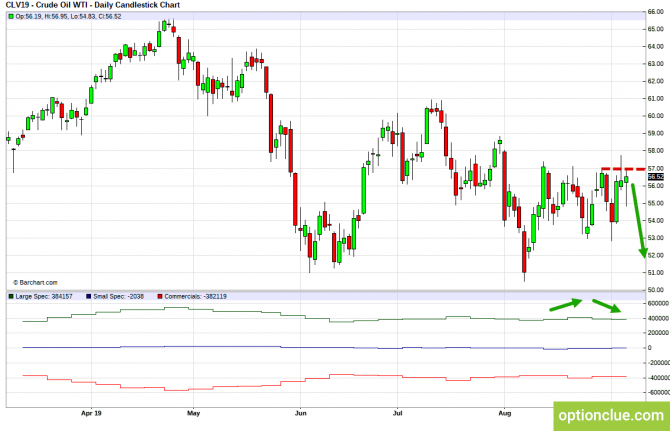670x431 pixels.
Task: Click the 50.00 price axis label
Action: [655, 290]
